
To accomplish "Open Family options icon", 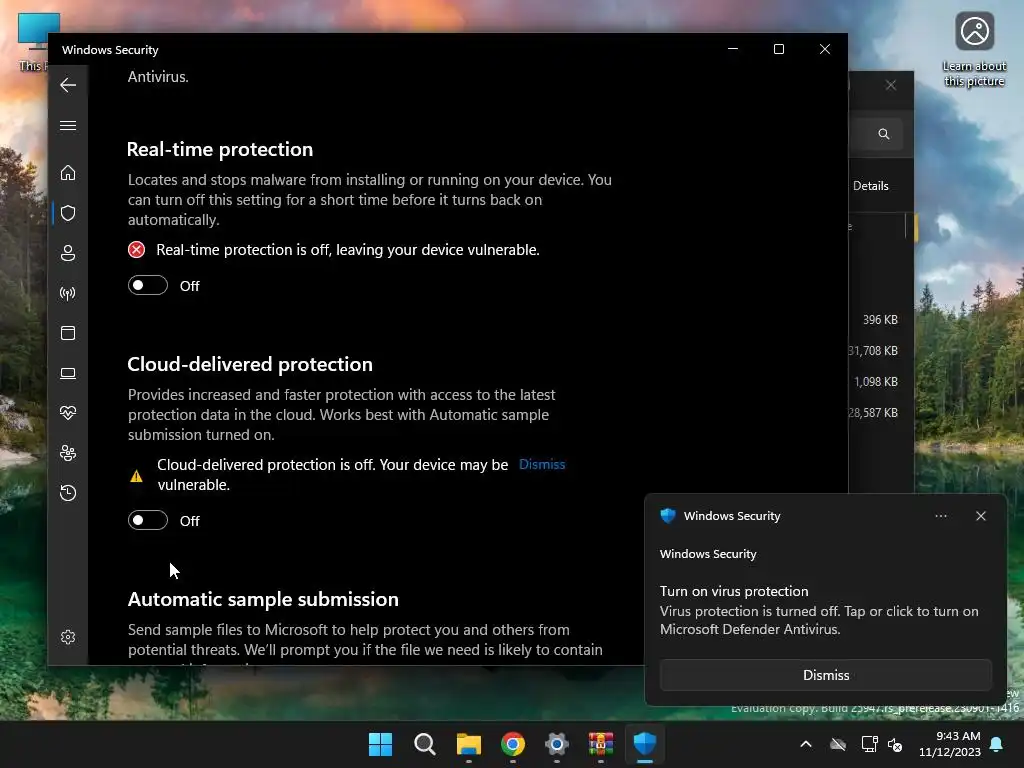I will 68,453.
